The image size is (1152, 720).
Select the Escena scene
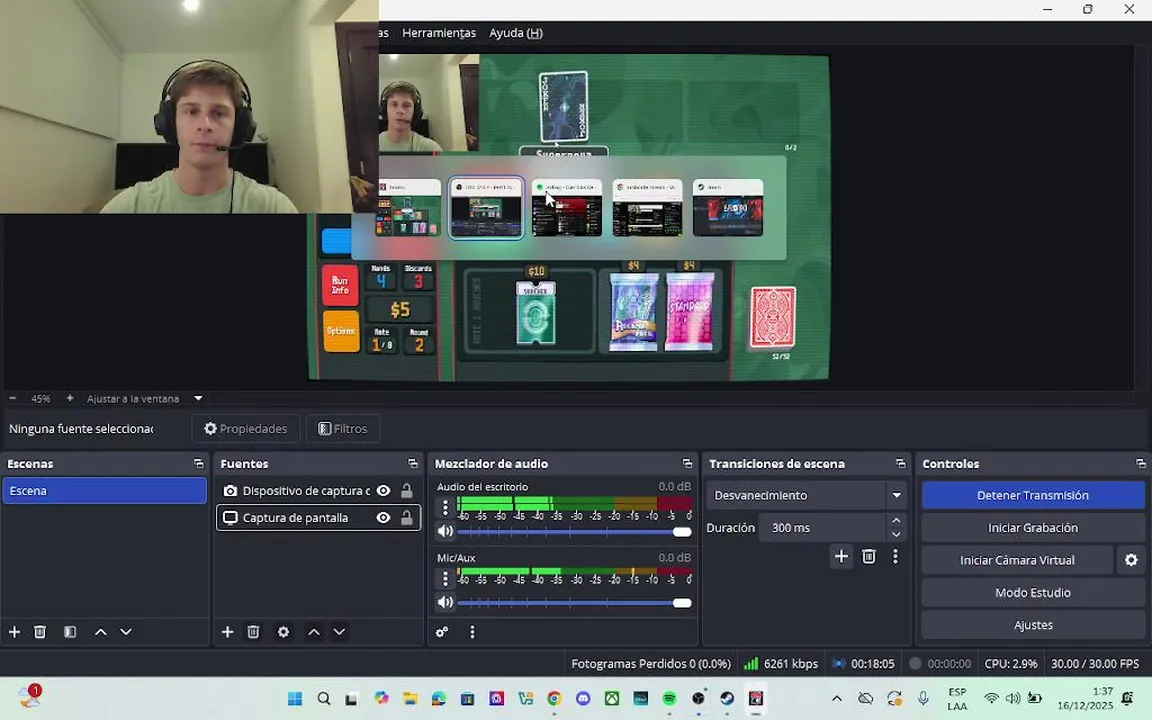click(x=104, y=491)
